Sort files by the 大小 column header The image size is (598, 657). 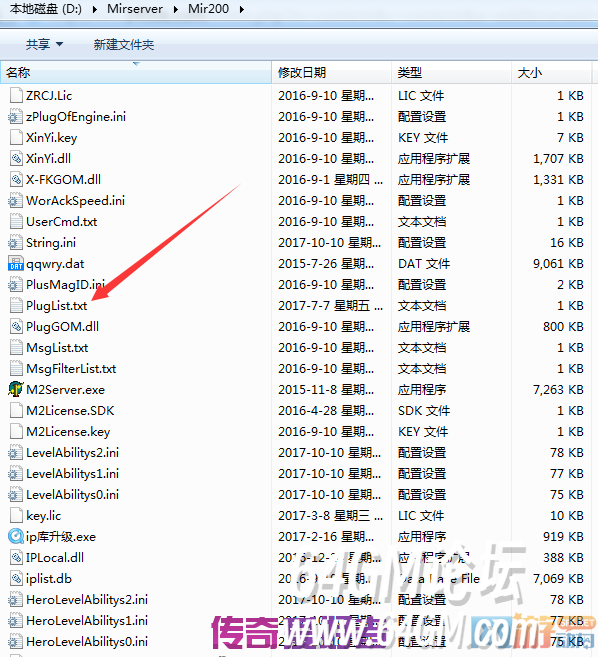pos(551,72)
